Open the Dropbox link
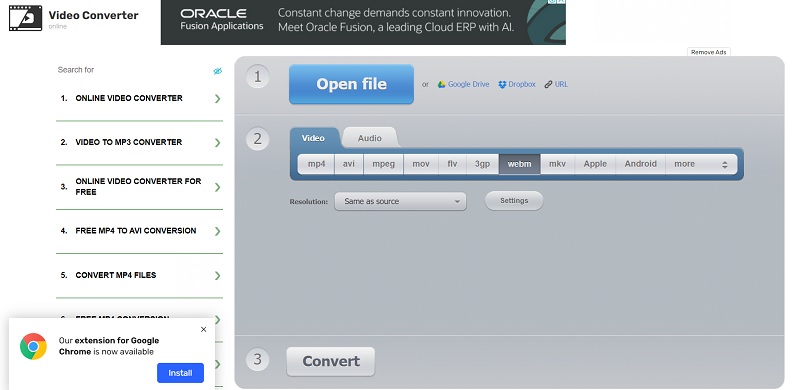The width and height of the screenshot is (800, 390). pos(522,85)
